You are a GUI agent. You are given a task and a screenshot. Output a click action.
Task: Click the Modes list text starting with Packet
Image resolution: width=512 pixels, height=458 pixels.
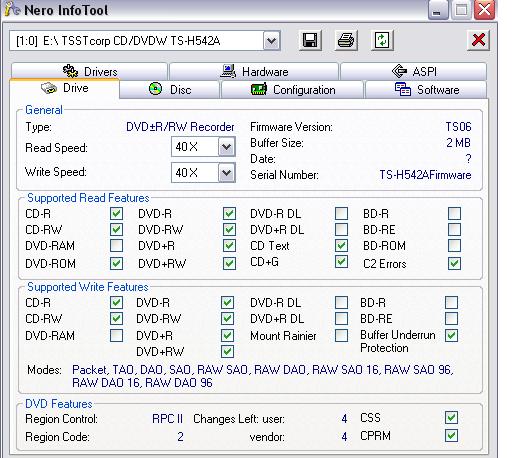pyautogui.click(x=263, y=376)
